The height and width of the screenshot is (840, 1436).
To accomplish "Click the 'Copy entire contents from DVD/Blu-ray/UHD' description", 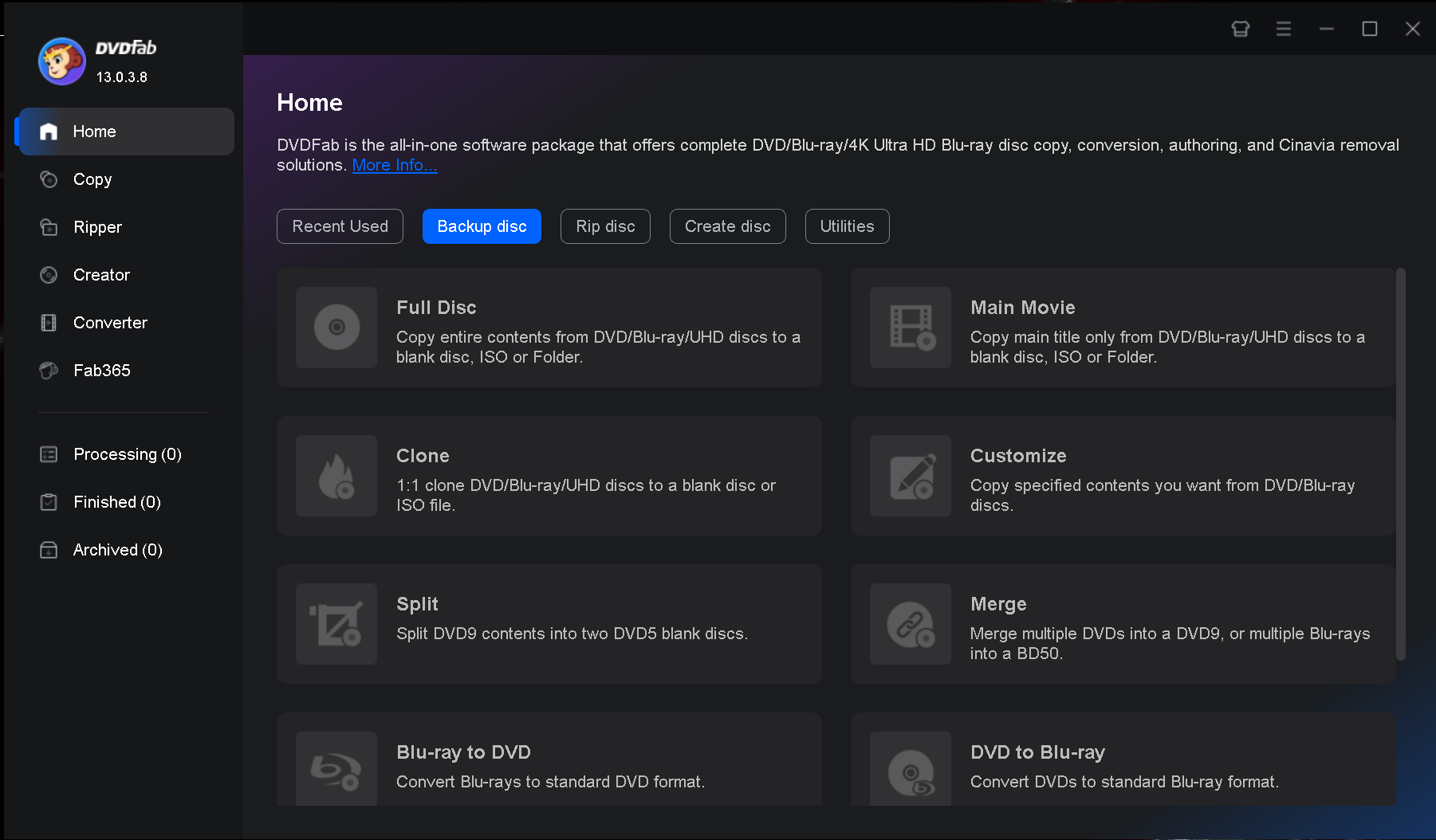I will (598, 347).
